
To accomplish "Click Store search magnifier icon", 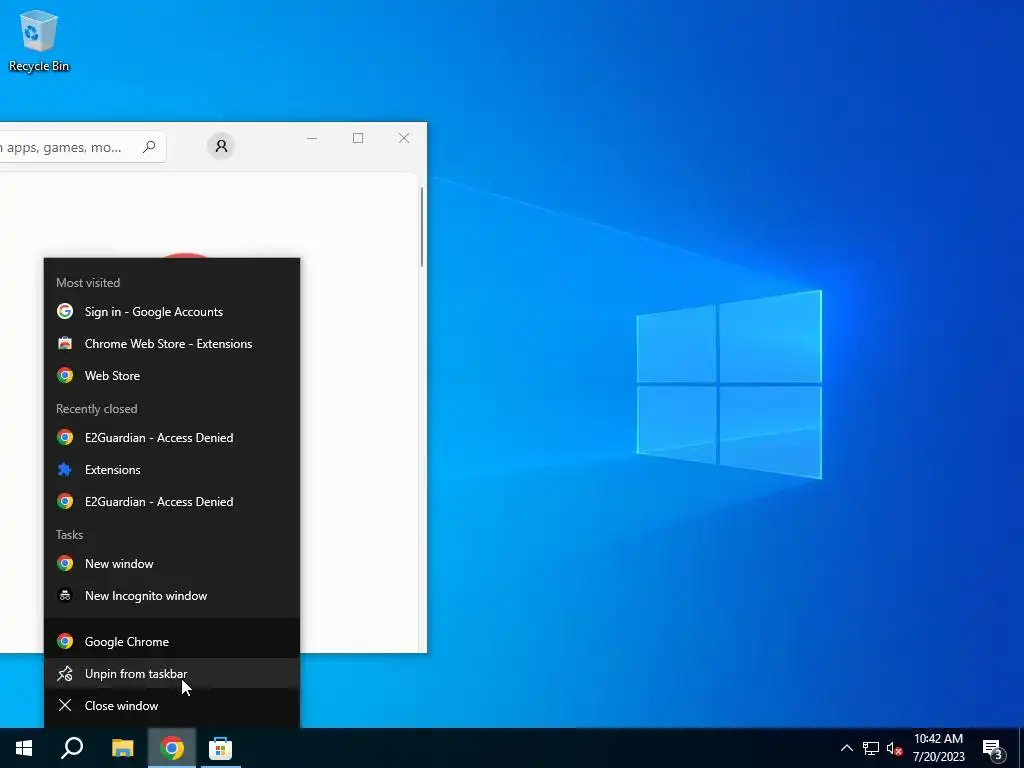I will pyautogui.click(x=150, y=147).
